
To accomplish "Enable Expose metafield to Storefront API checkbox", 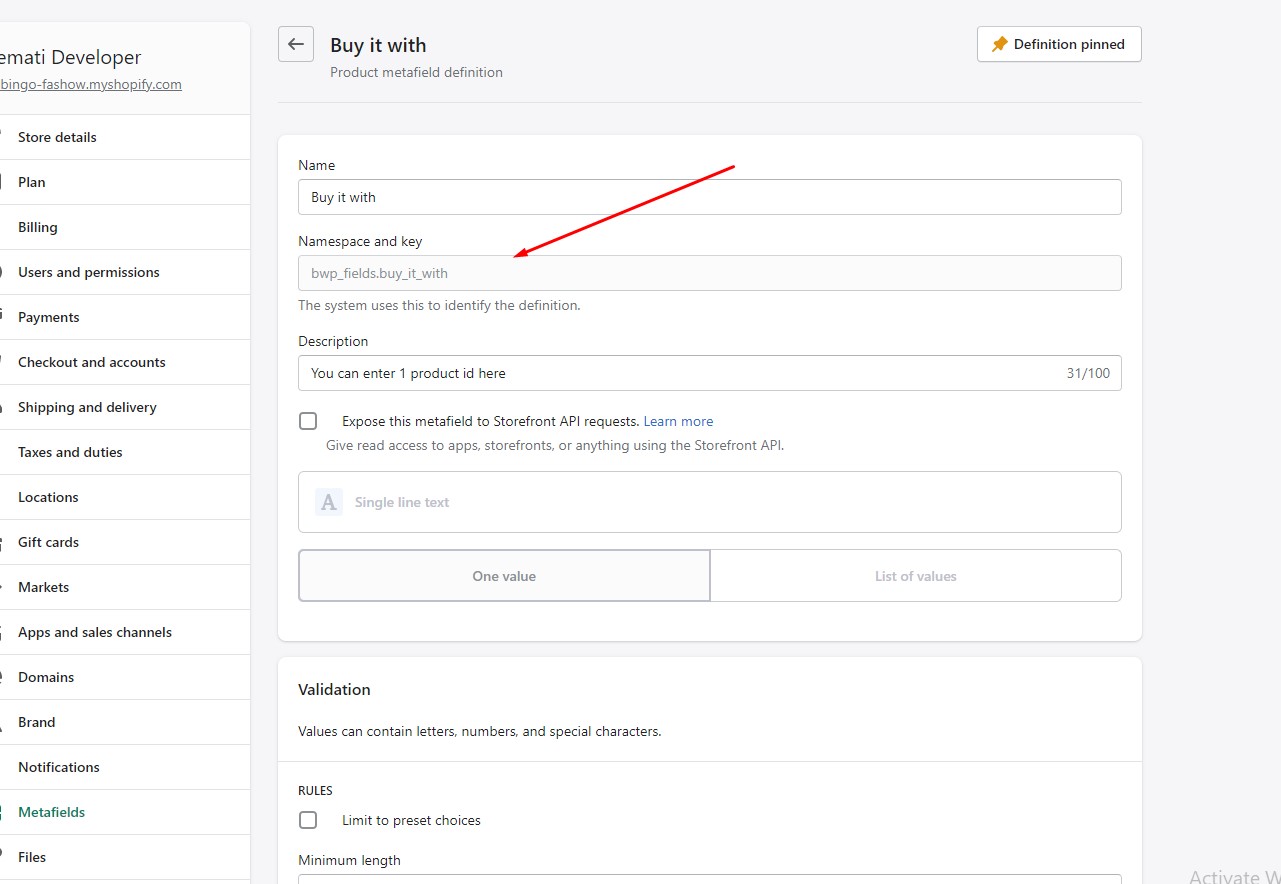I will click(308, 421).
